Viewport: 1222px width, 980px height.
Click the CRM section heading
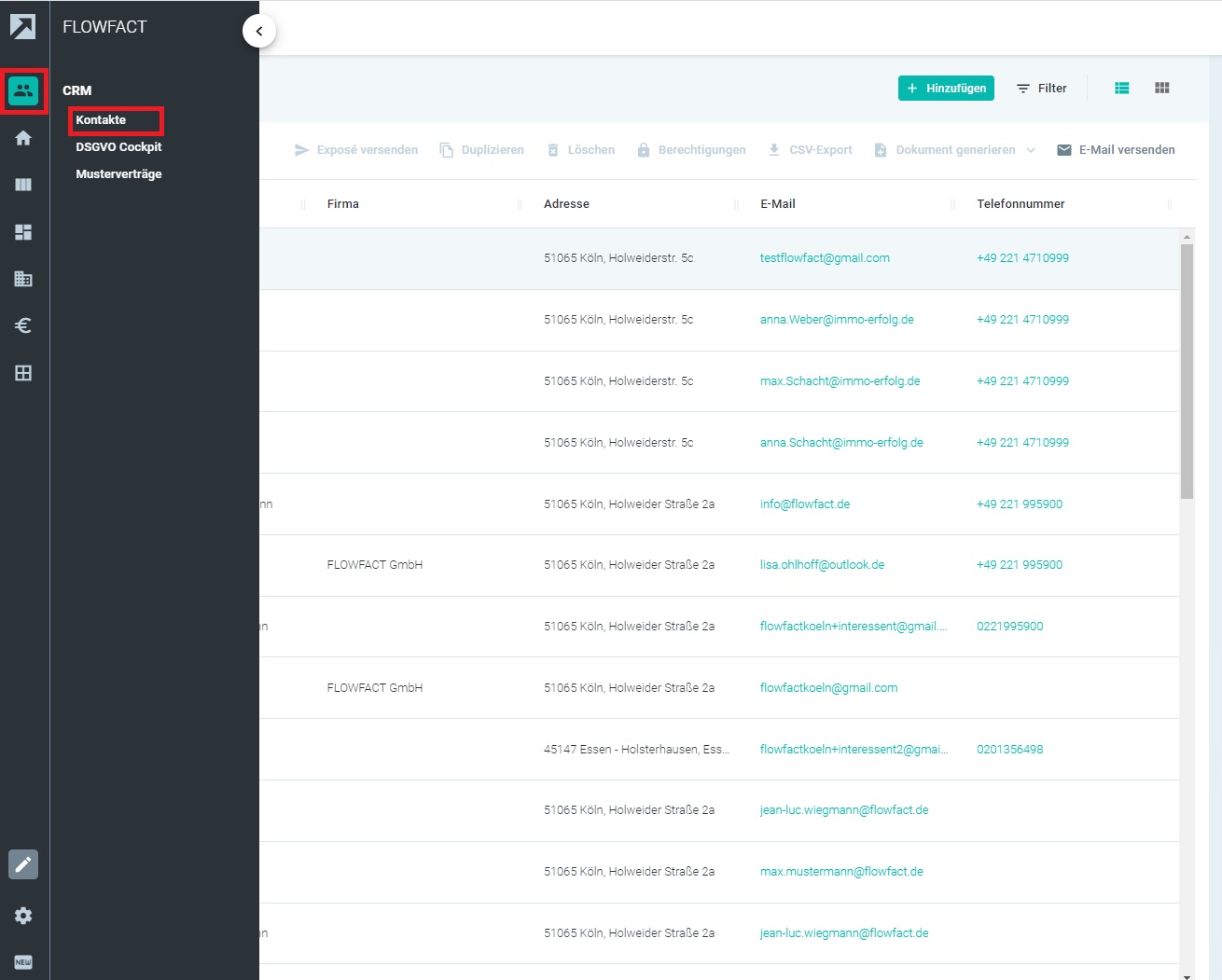coord(77,90)
